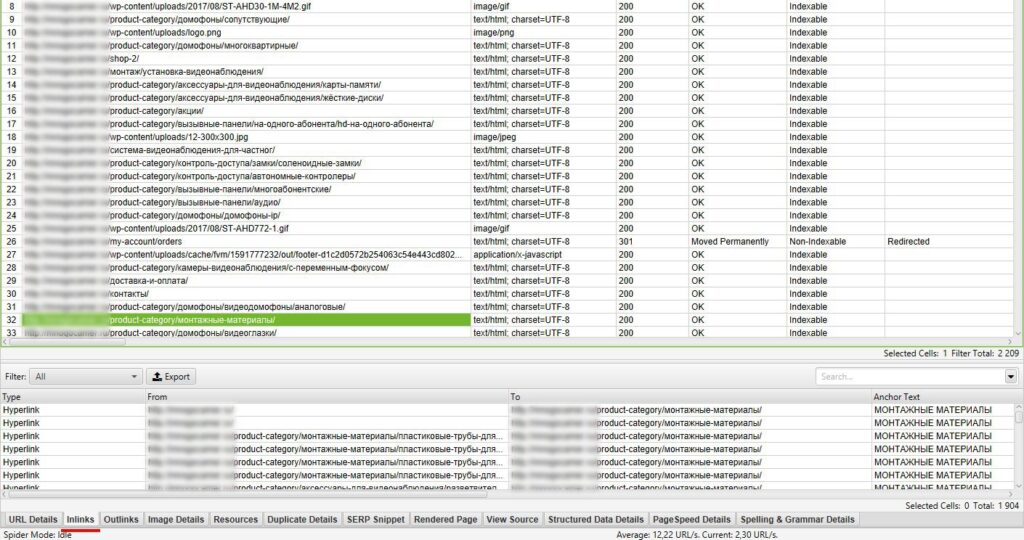The height and width of the screenshot is (540, 1024).
Task: Open the Outlinks tab
Action: pyautogui.click(x=121, y=519)
